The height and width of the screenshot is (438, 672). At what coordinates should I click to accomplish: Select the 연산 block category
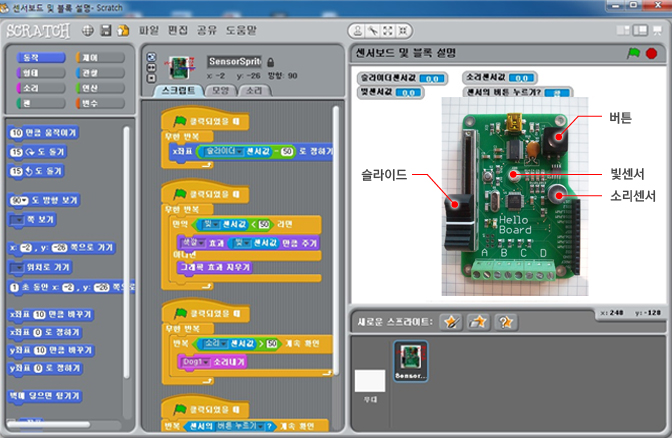pos(100,88)
